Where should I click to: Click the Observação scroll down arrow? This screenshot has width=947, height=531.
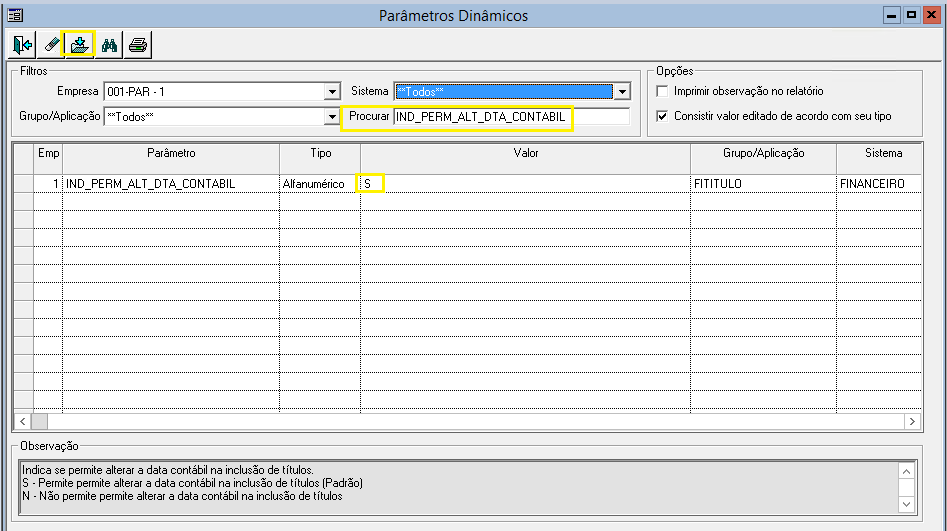(907, 504)
